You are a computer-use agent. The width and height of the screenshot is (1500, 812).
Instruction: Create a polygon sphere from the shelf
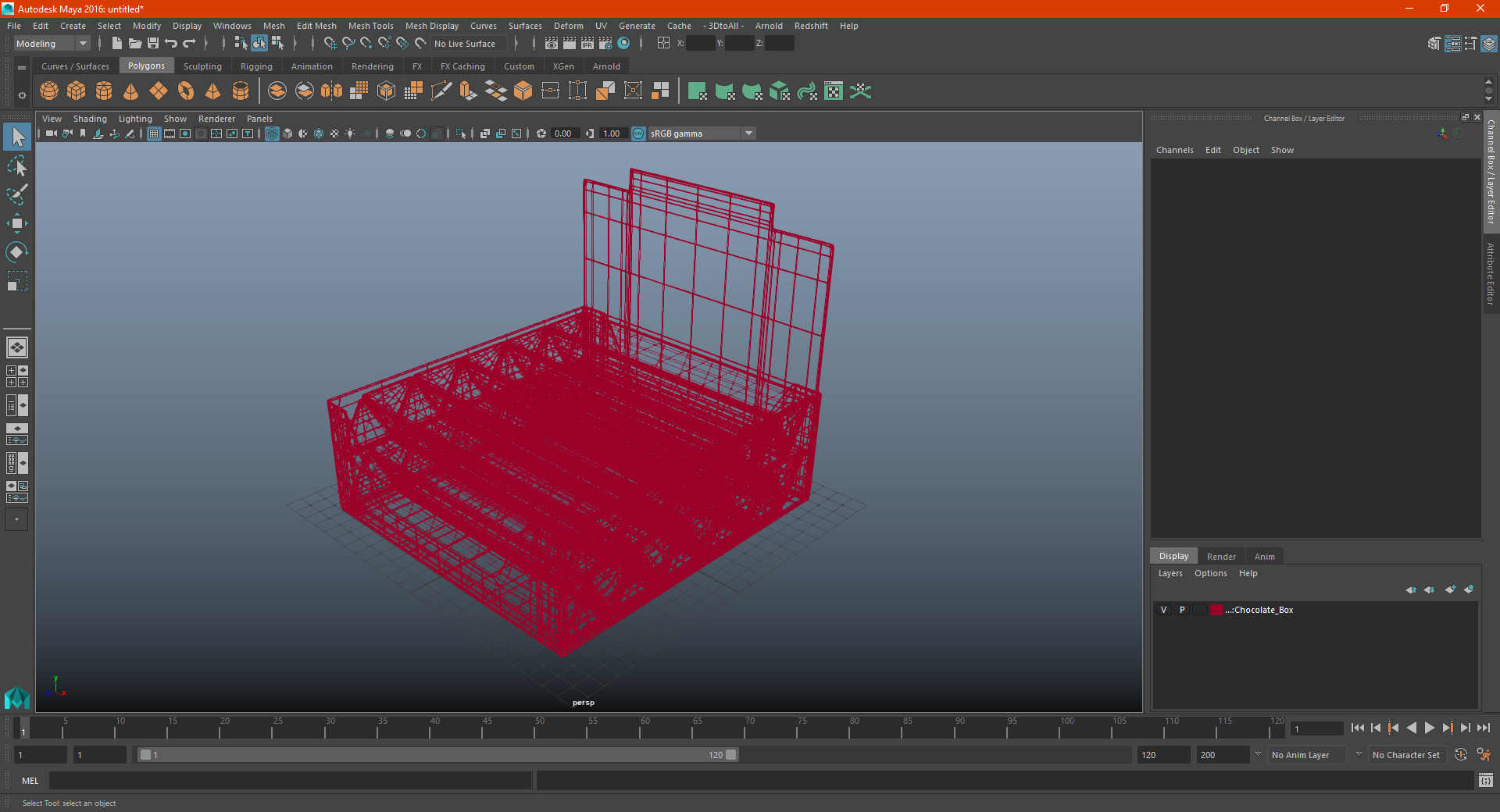coord(49,91)
